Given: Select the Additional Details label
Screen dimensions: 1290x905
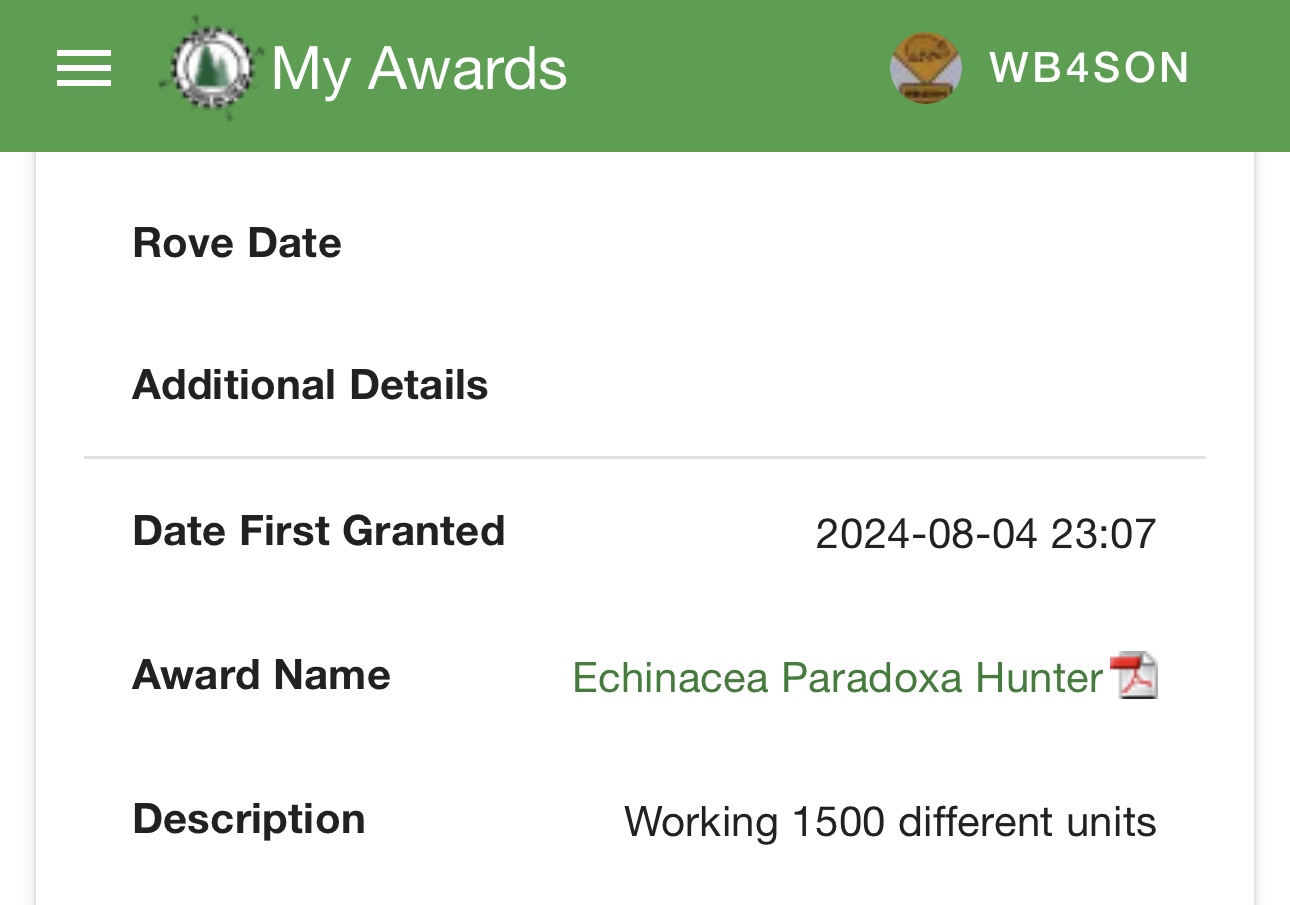Looking at the screenshot, I should [x=310, y=385].
